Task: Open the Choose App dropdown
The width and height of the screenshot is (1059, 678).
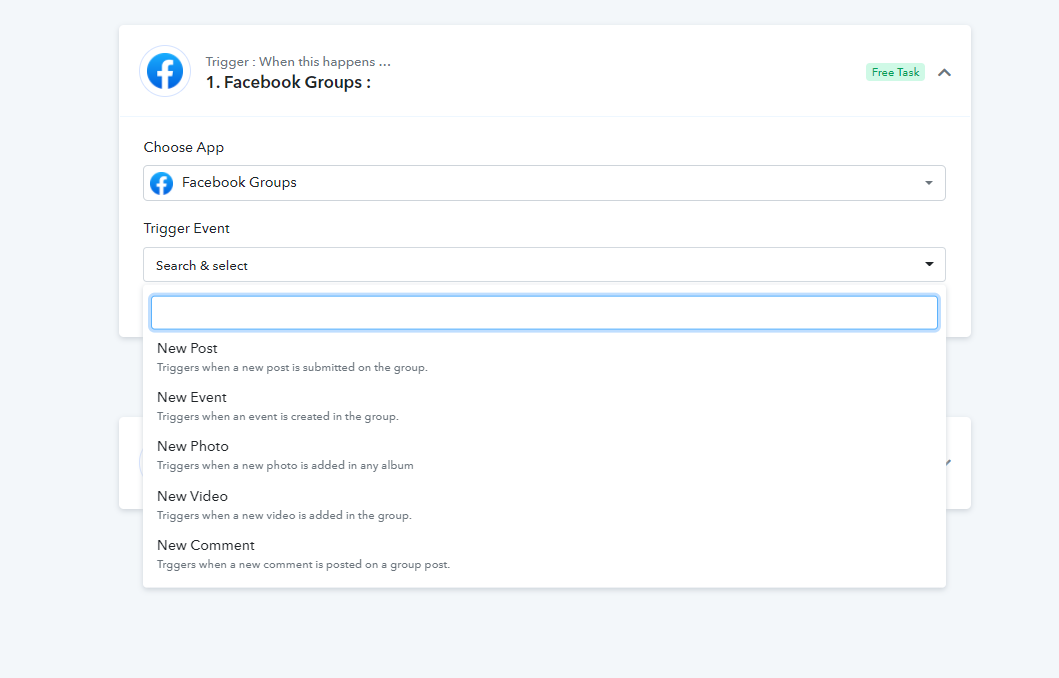Action: click(x=544, y=183)
